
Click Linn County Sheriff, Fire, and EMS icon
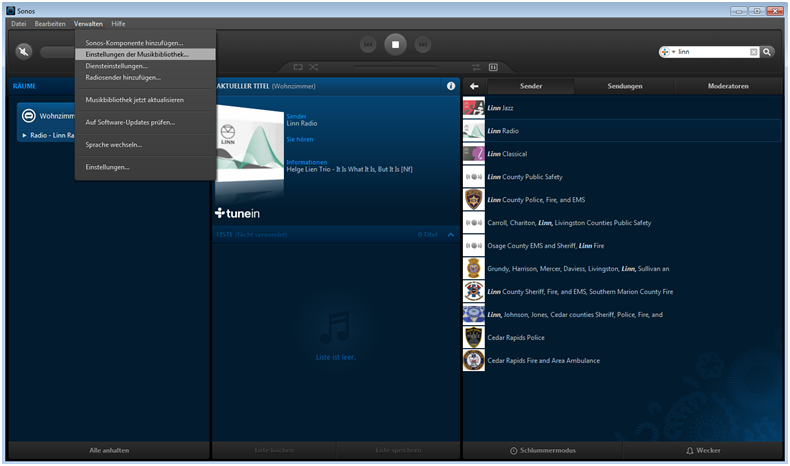(x=474, y=292)
